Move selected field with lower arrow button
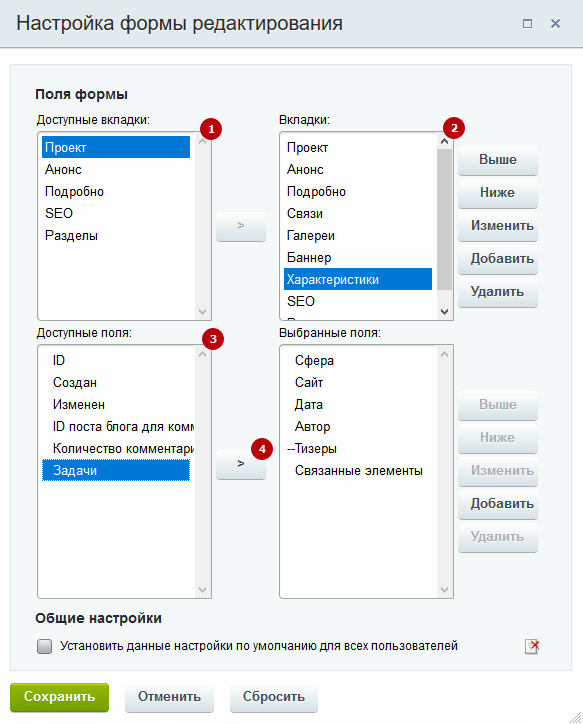Viewport: 583px width, 724px height. click(240, 464)
